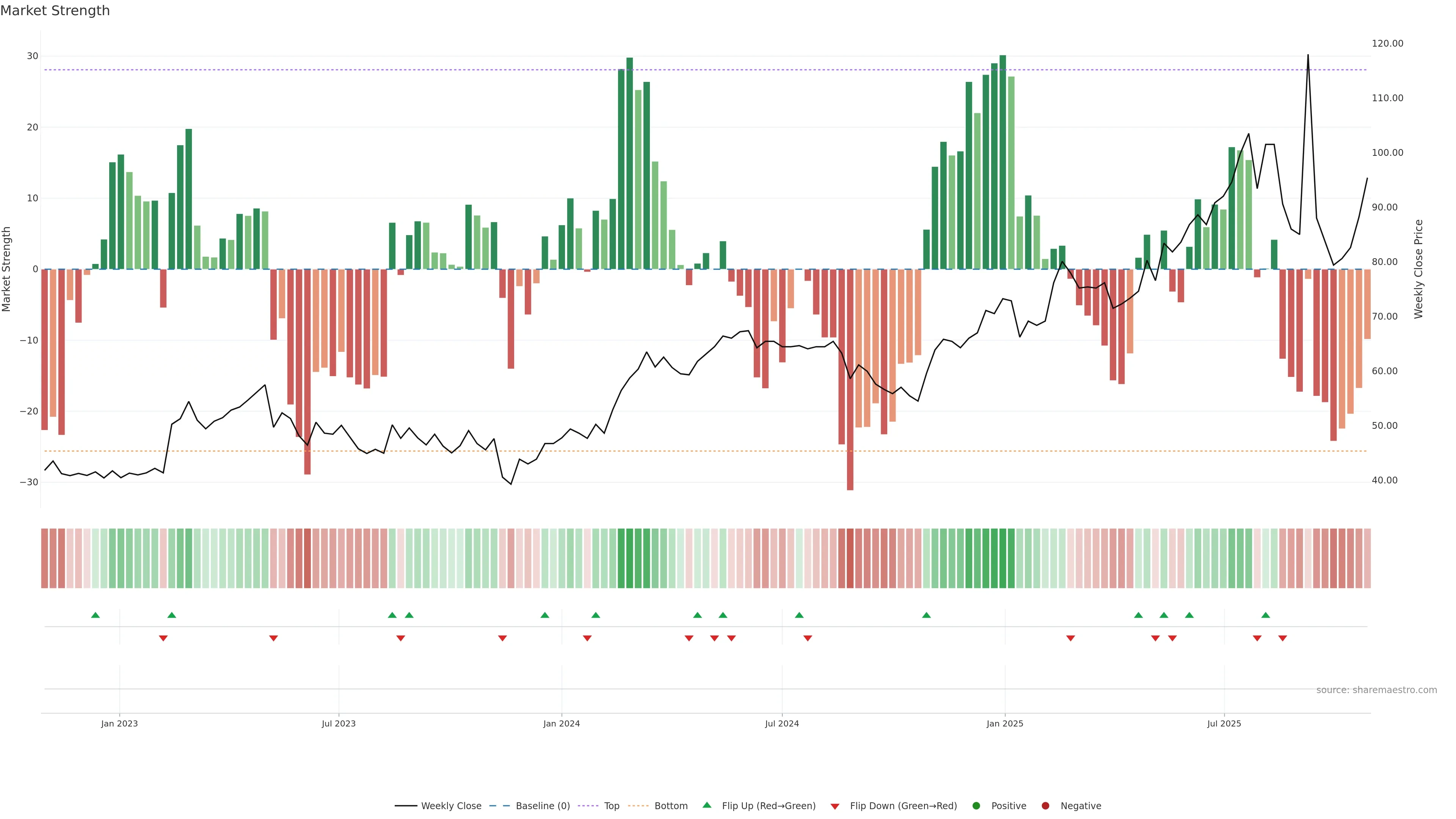
Task: Click the 'Weekly Close Price' right axis title
Action: point(1418,269)
